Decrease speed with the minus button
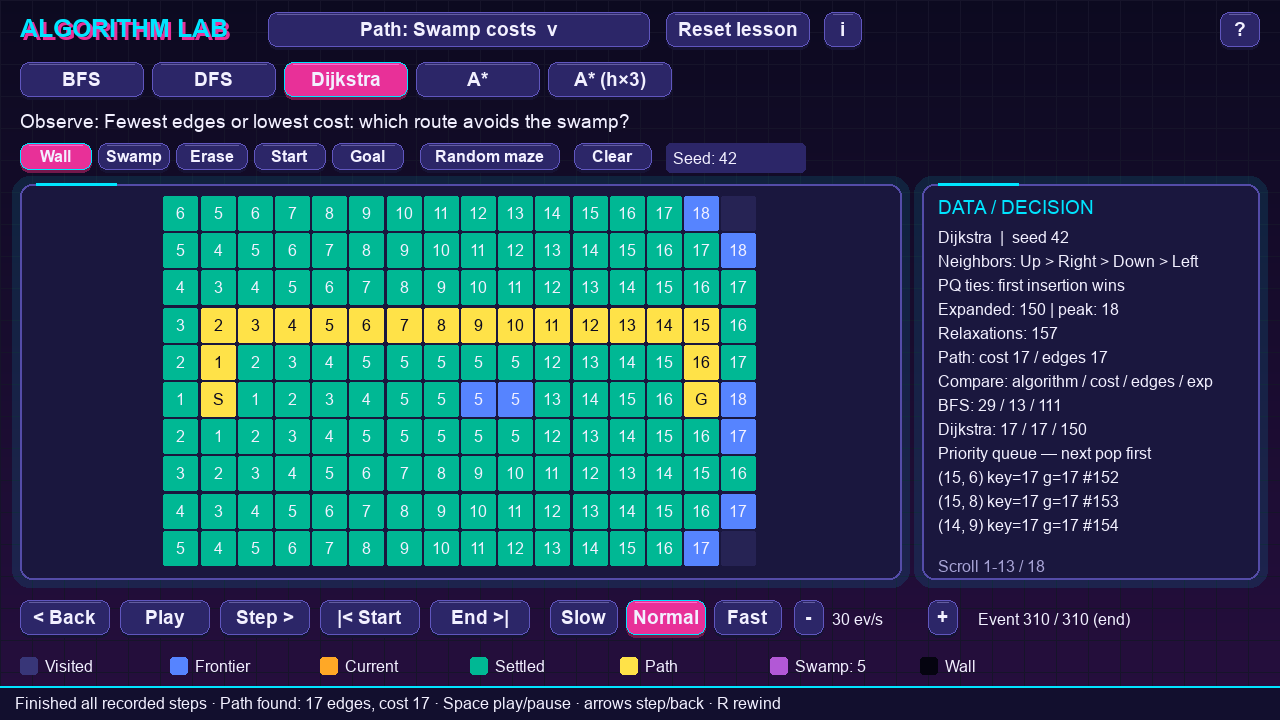 tap(809, 618)
